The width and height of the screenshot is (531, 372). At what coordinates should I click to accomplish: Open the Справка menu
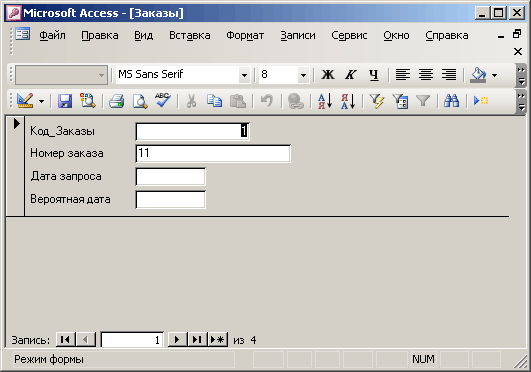[x=447, y=35]
